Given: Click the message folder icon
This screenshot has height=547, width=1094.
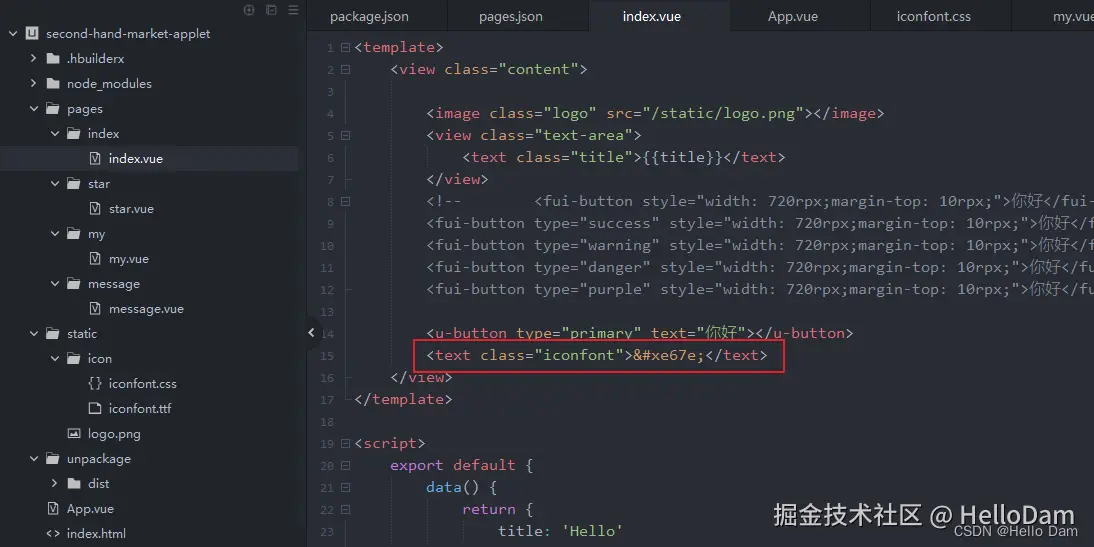Looking at the screenshot, I should [74, 284].
